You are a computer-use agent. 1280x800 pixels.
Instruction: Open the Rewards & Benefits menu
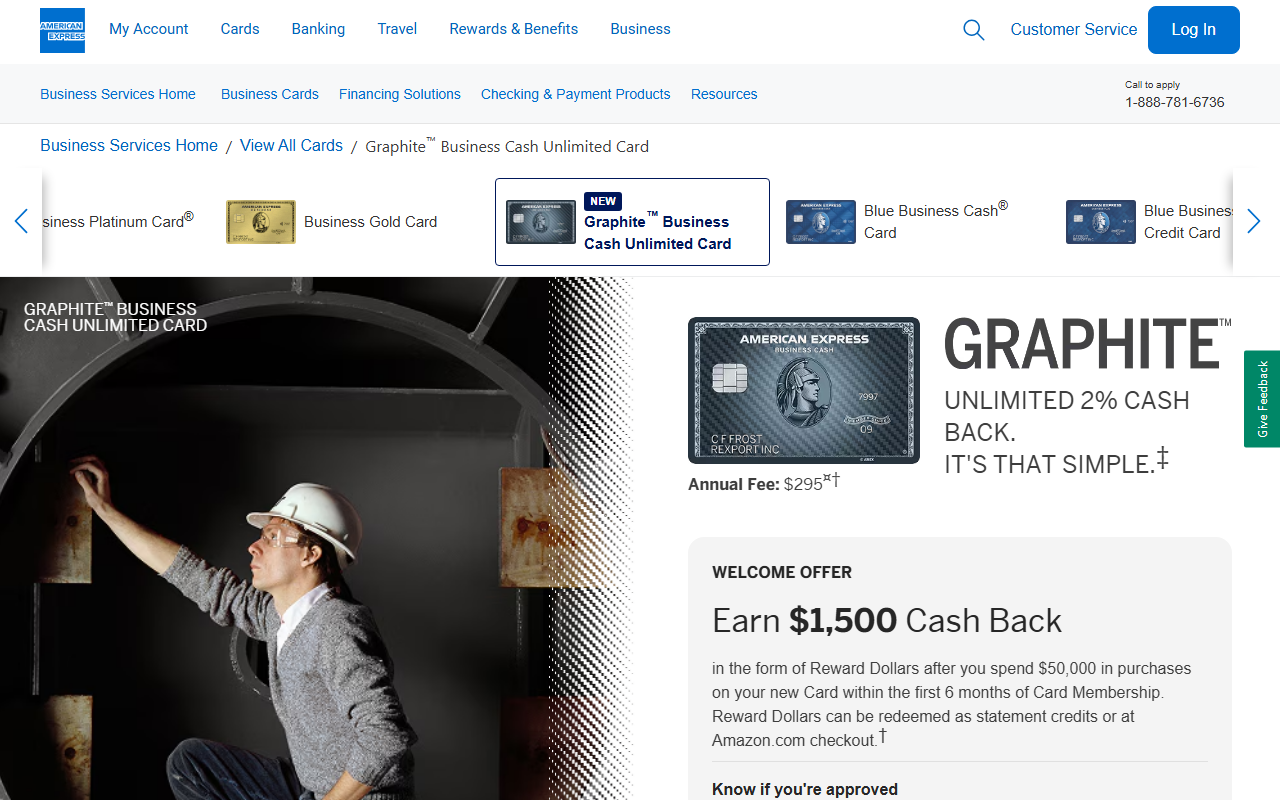click(514, 29)
